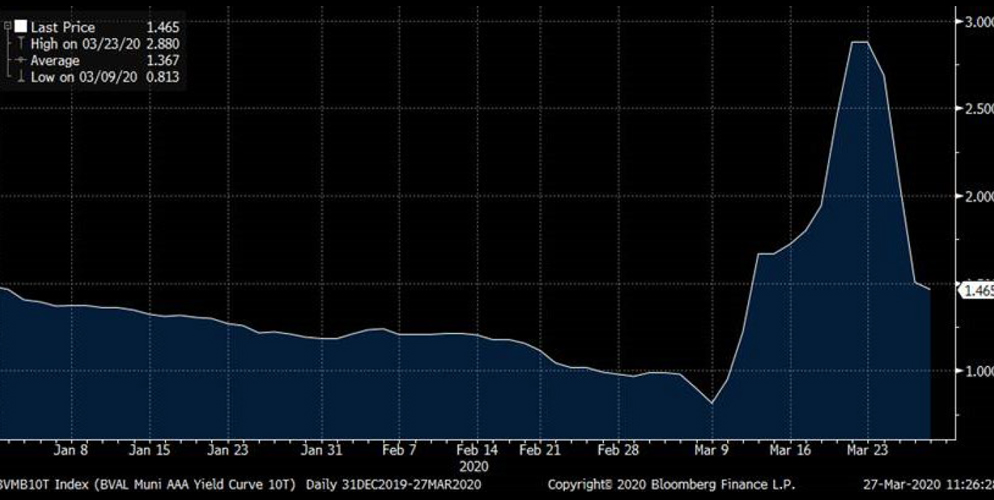The width and height of the screenshot is (994, 500).
Task: Select the high value 2.880
Action: point(162,44)
